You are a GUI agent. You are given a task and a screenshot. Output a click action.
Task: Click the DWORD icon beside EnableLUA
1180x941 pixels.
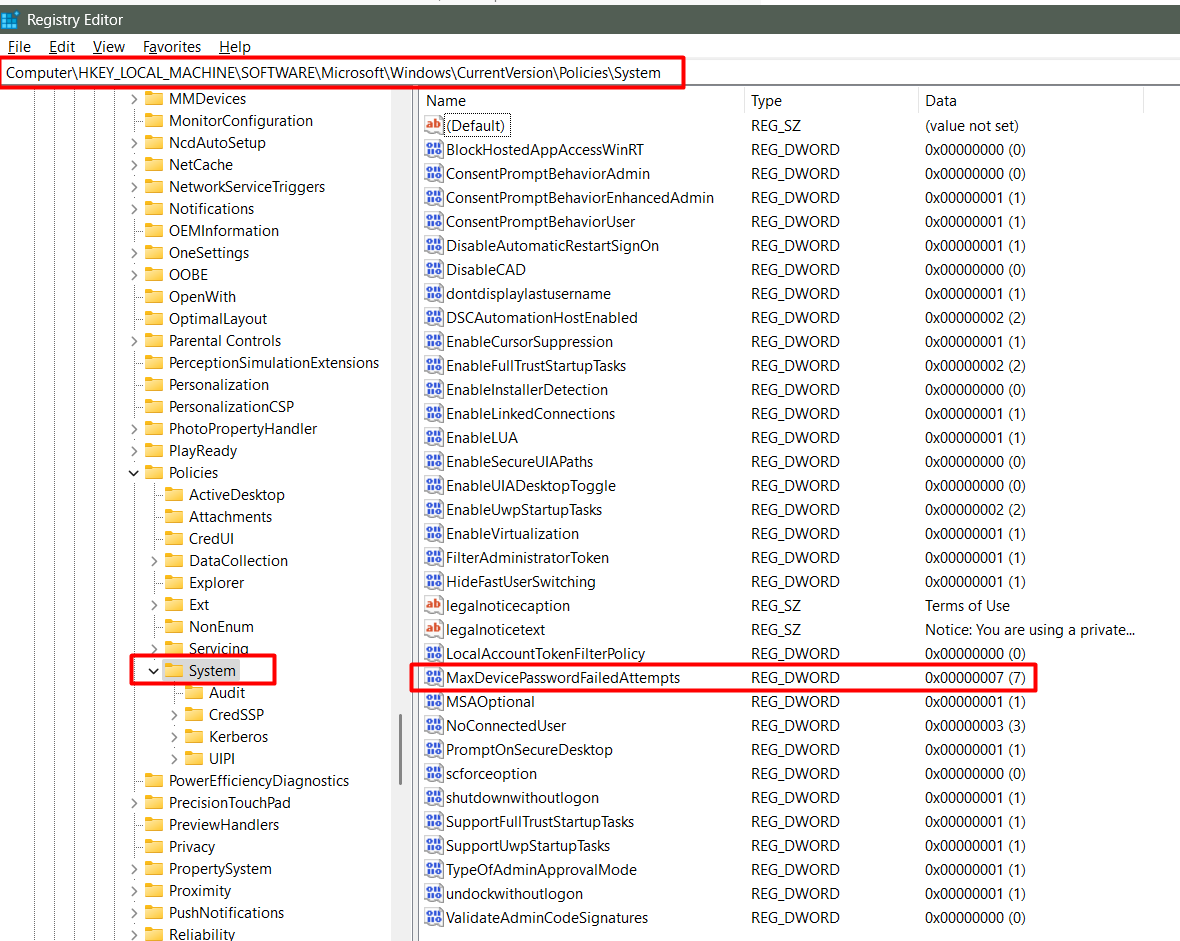coord(433,438)
